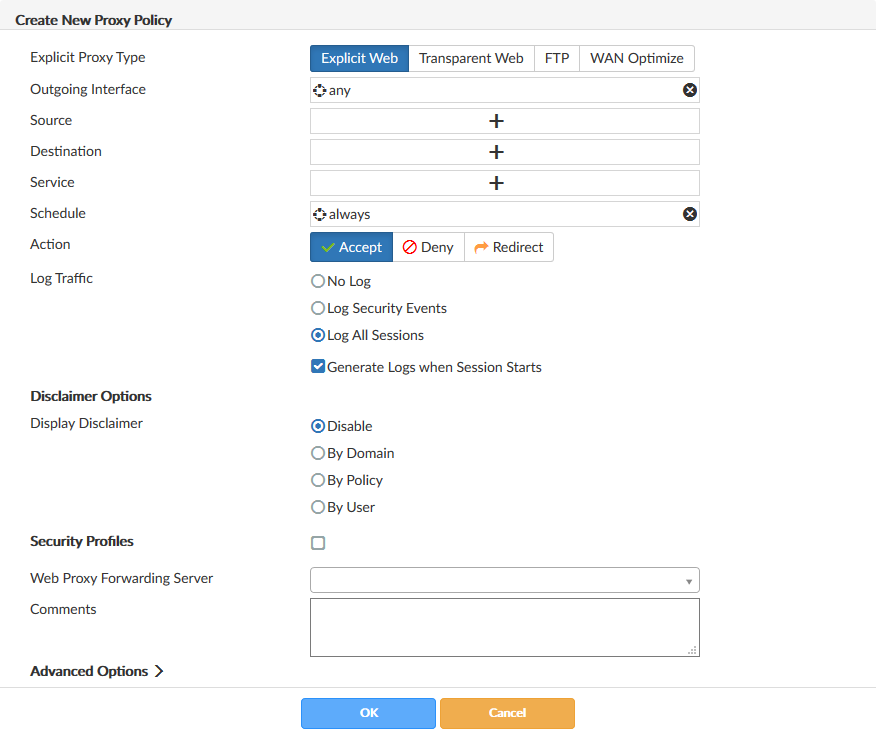The image size is (876, 729).
Task: Select No Log radio option
Action: click(x=318, y=282)
